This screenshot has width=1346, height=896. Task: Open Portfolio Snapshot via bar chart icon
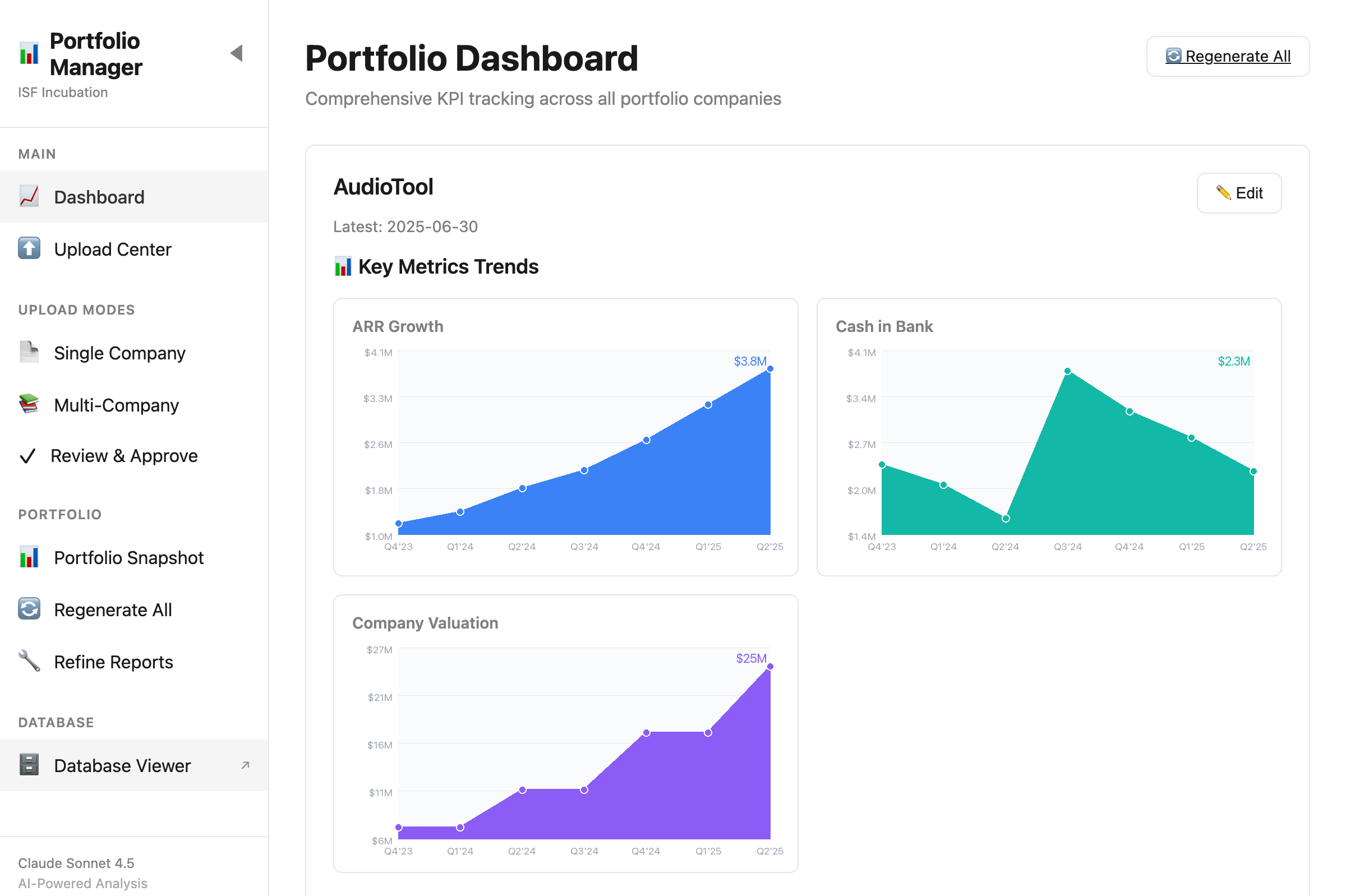(x=29, y=557)
